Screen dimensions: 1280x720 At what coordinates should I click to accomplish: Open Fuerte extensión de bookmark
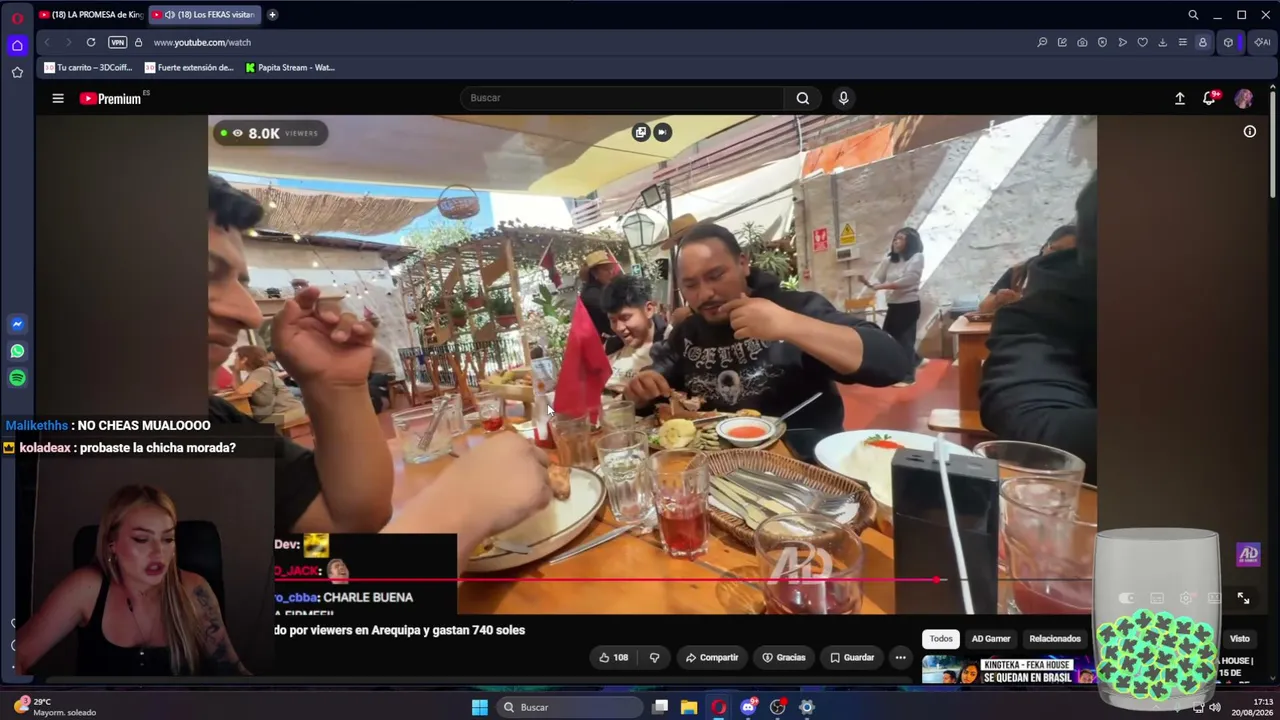pos(189,68)
